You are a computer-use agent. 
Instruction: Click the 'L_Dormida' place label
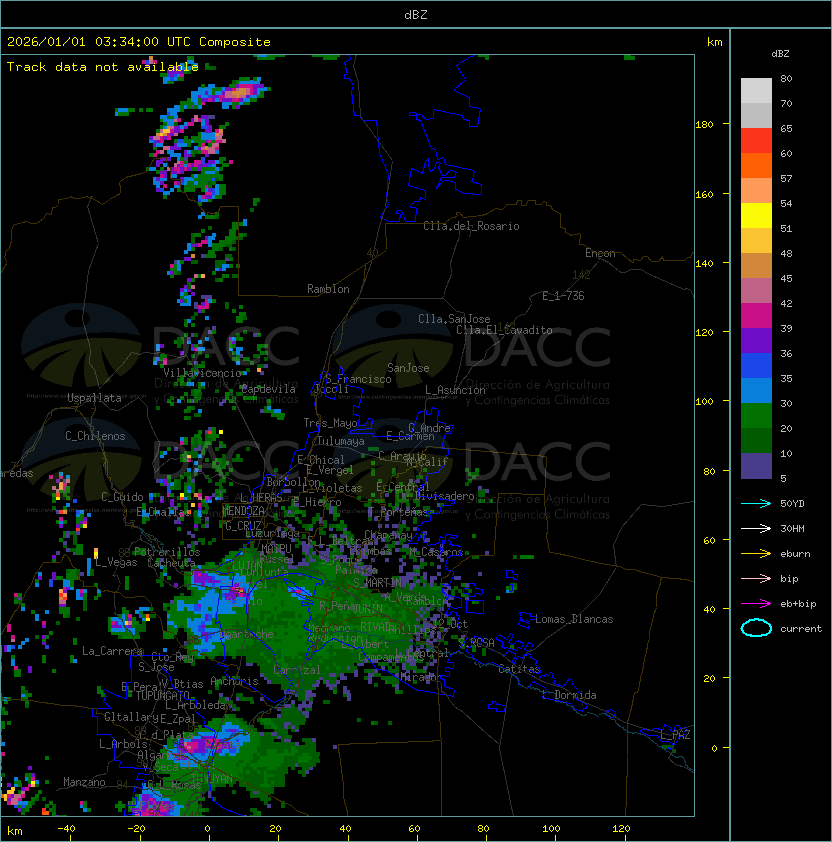pos(569,695)
